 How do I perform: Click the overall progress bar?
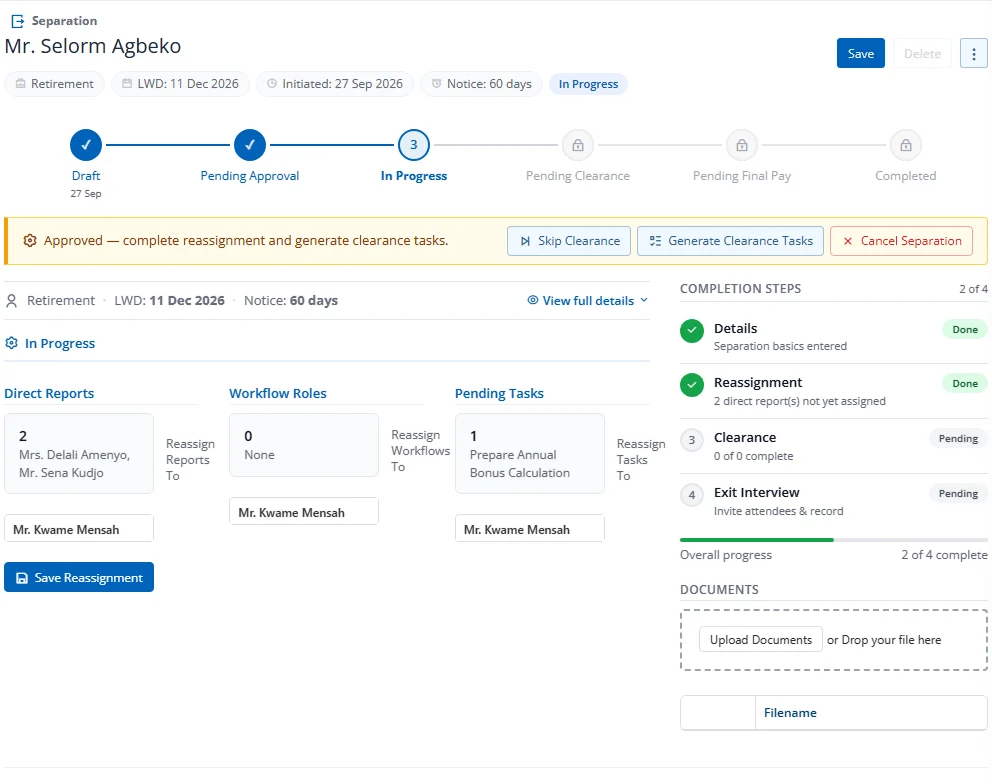pos(833,540)
